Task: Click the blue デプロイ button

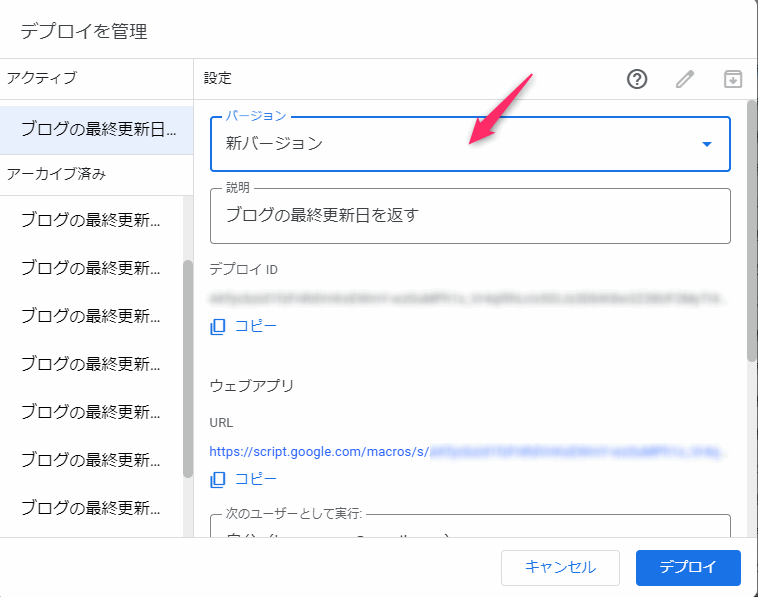Action: [x=688, y=568]
